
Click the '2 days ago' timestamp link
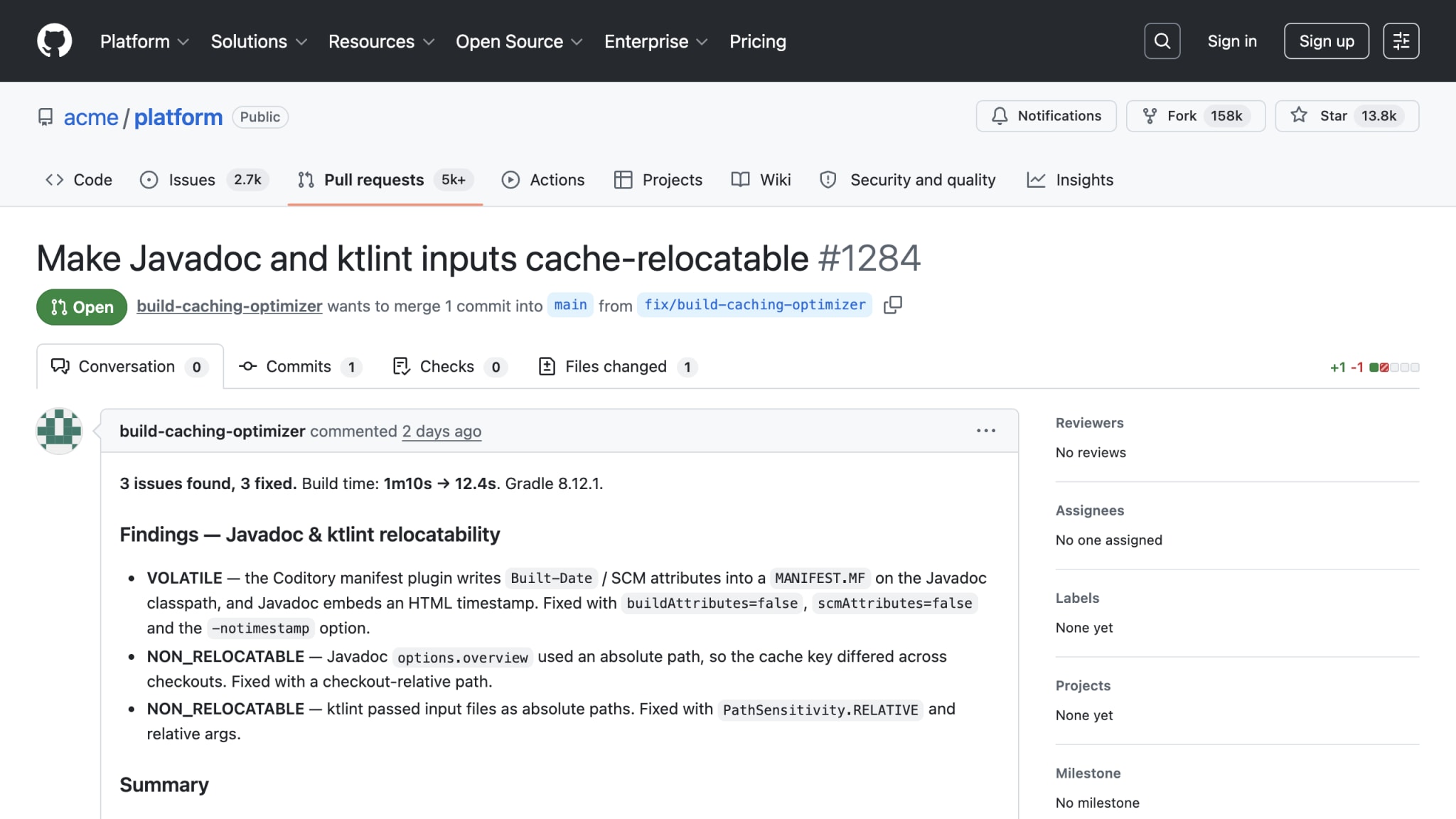[441, 432]
